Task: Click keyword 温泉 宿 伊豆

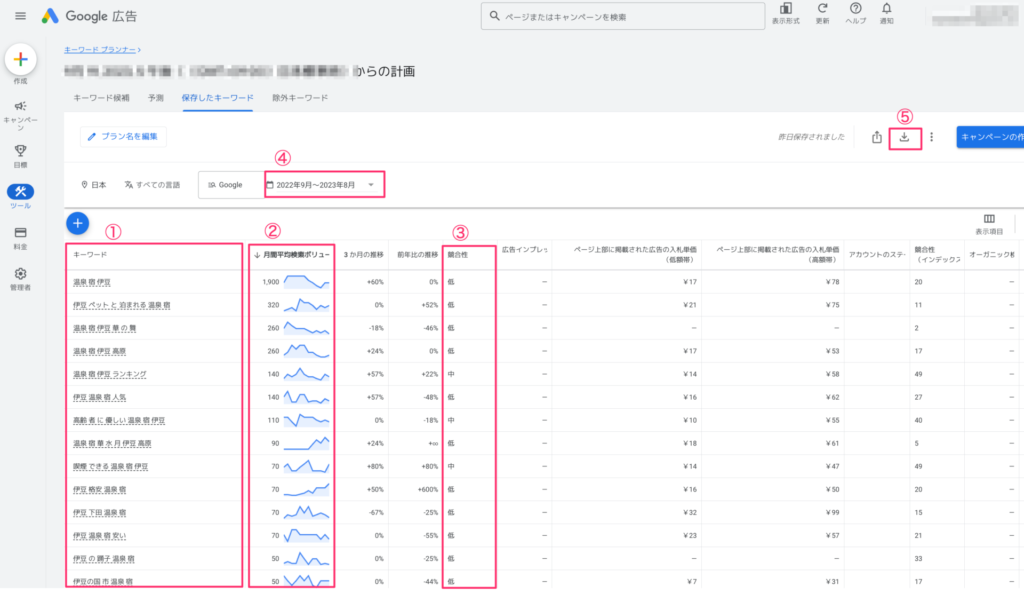Action: (x=92, y=282)
